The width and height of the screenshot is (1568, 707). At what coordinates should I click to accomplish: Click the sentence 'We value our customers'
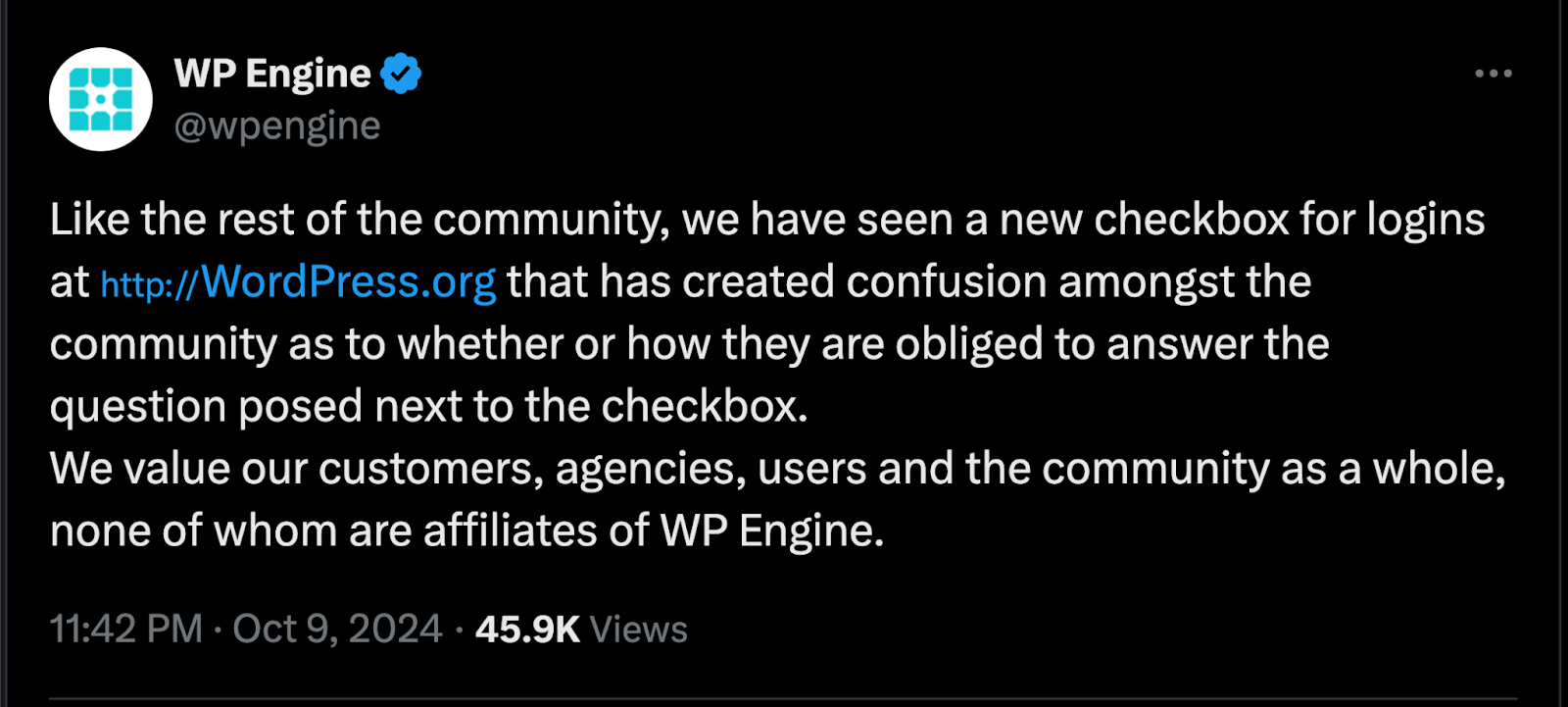tap(778, 469)
